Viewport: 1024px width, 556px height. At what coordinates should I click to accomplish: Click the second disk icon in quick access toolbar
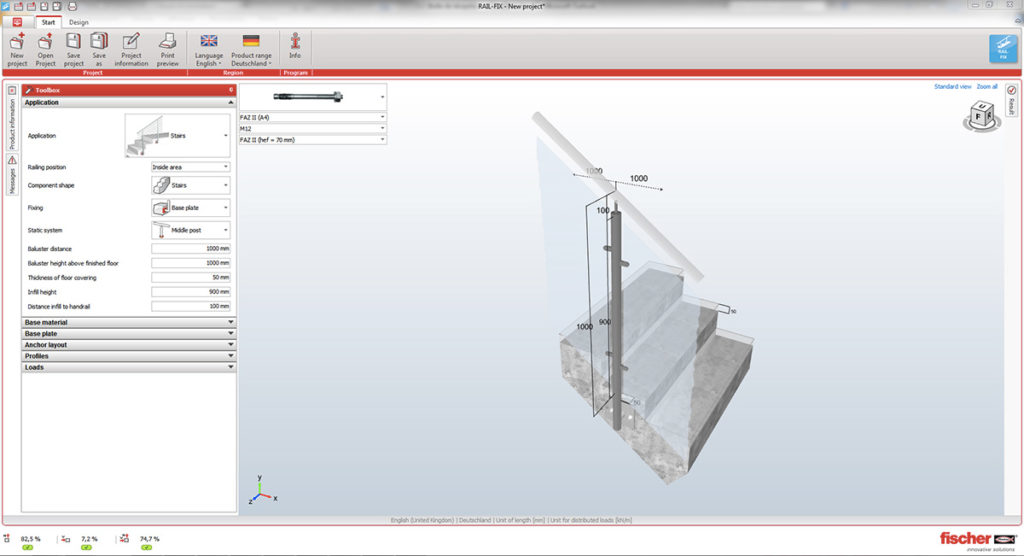[x=57, y=6]
